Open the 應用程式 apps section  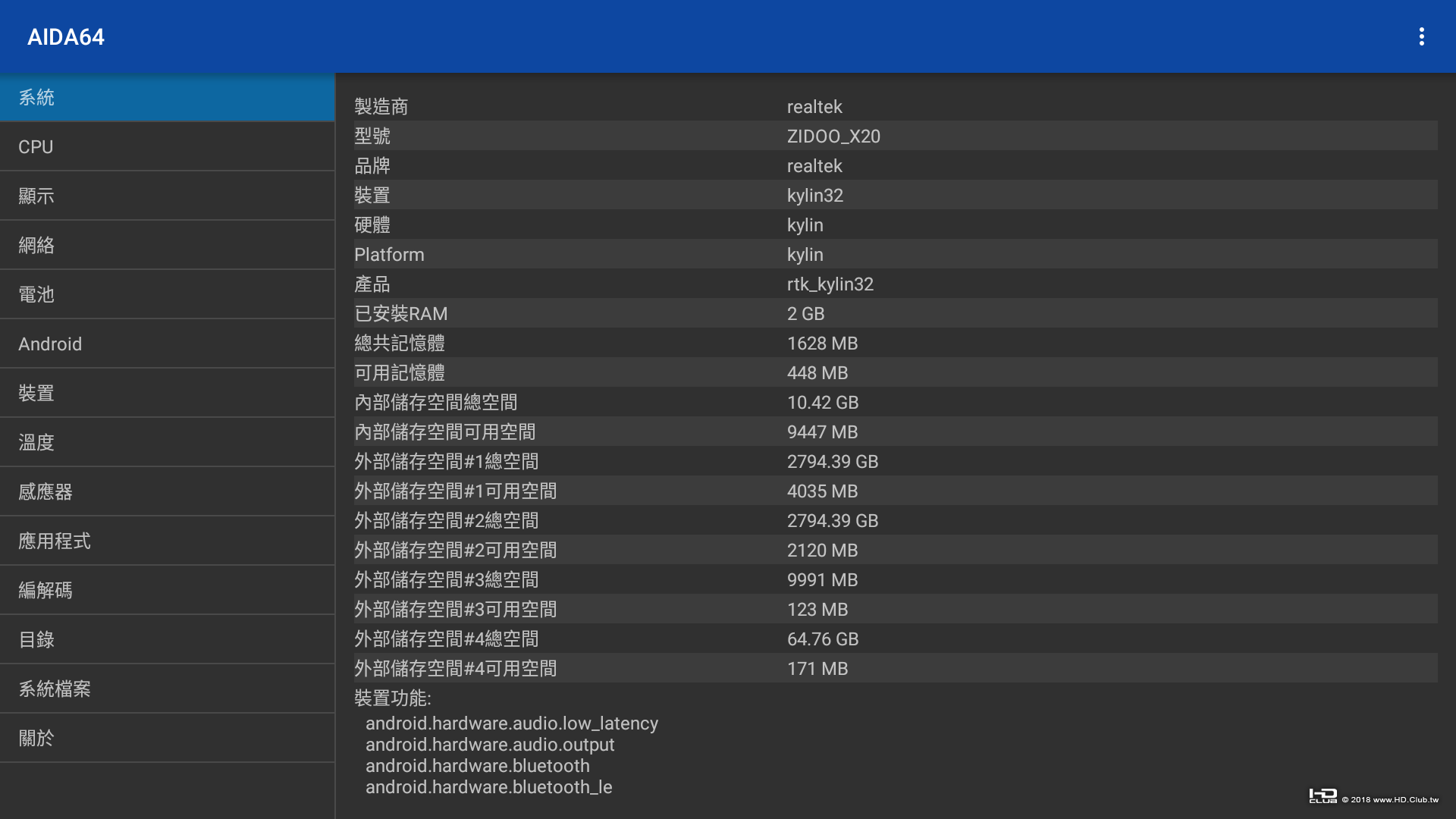[167, 541]
